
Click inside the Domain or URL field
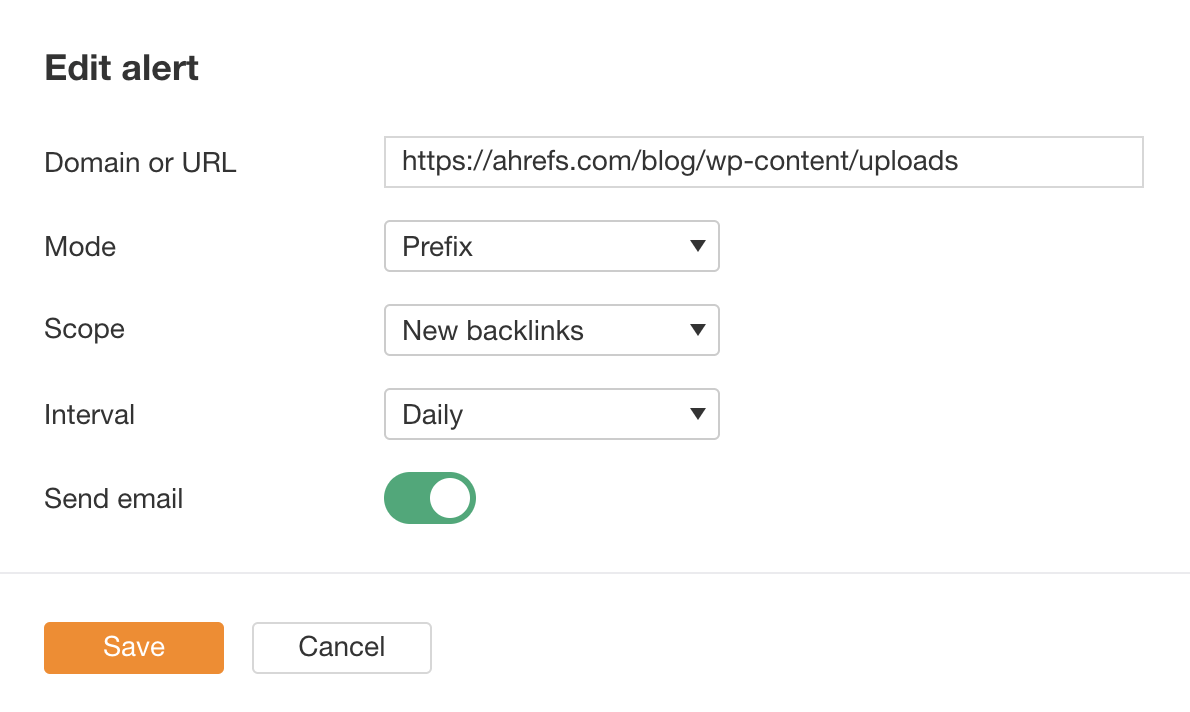coord(763,161)
